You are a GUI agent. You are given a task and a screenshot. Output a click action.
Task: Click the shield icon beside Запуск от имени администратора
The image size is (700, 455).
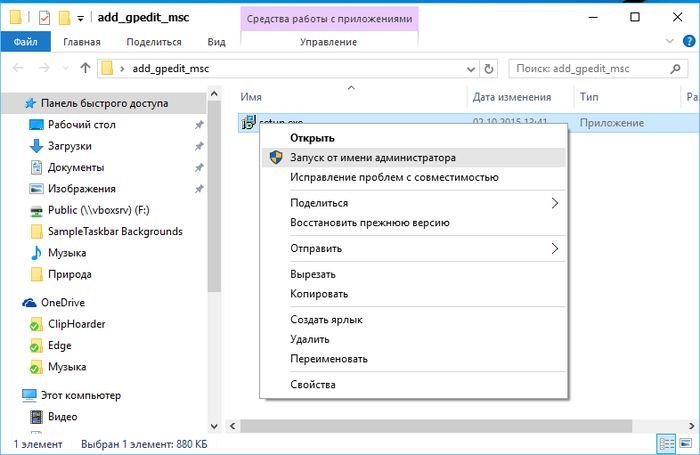[x=275, y=158]
